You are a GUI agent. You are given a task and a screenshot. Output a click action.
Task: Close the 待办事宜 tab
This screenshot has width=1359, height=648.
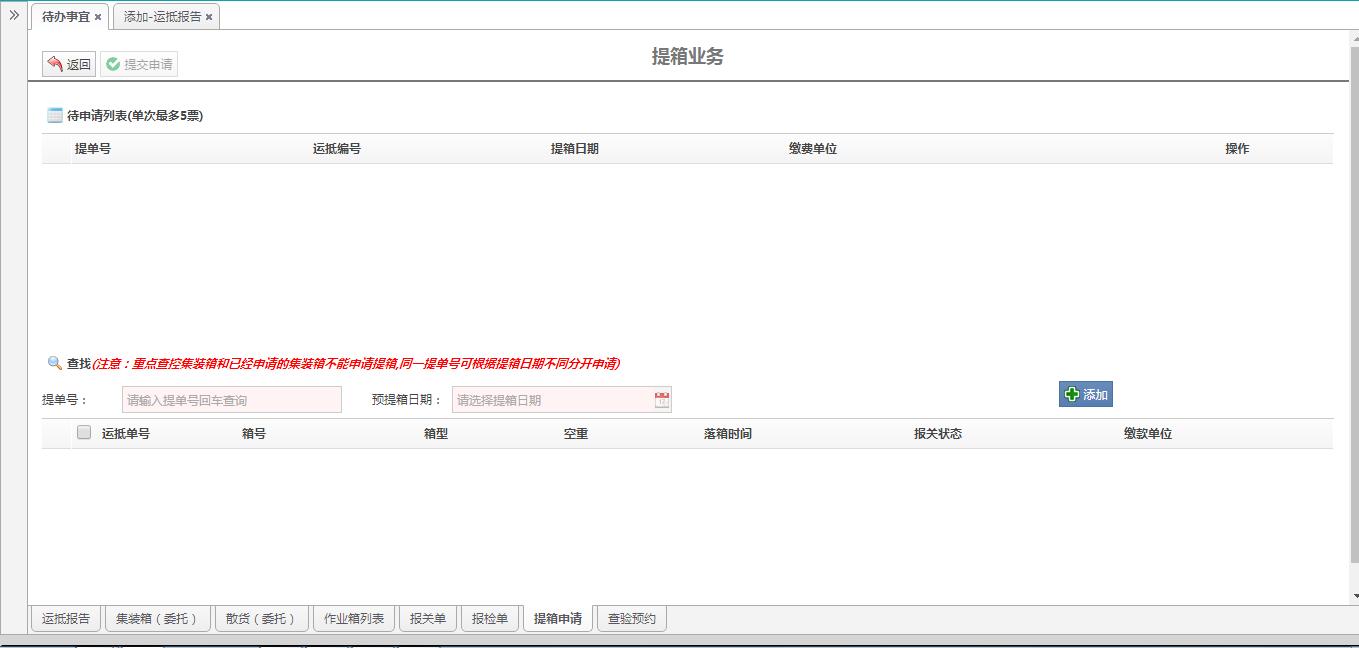pyautogui.click(x=98, y=17)
